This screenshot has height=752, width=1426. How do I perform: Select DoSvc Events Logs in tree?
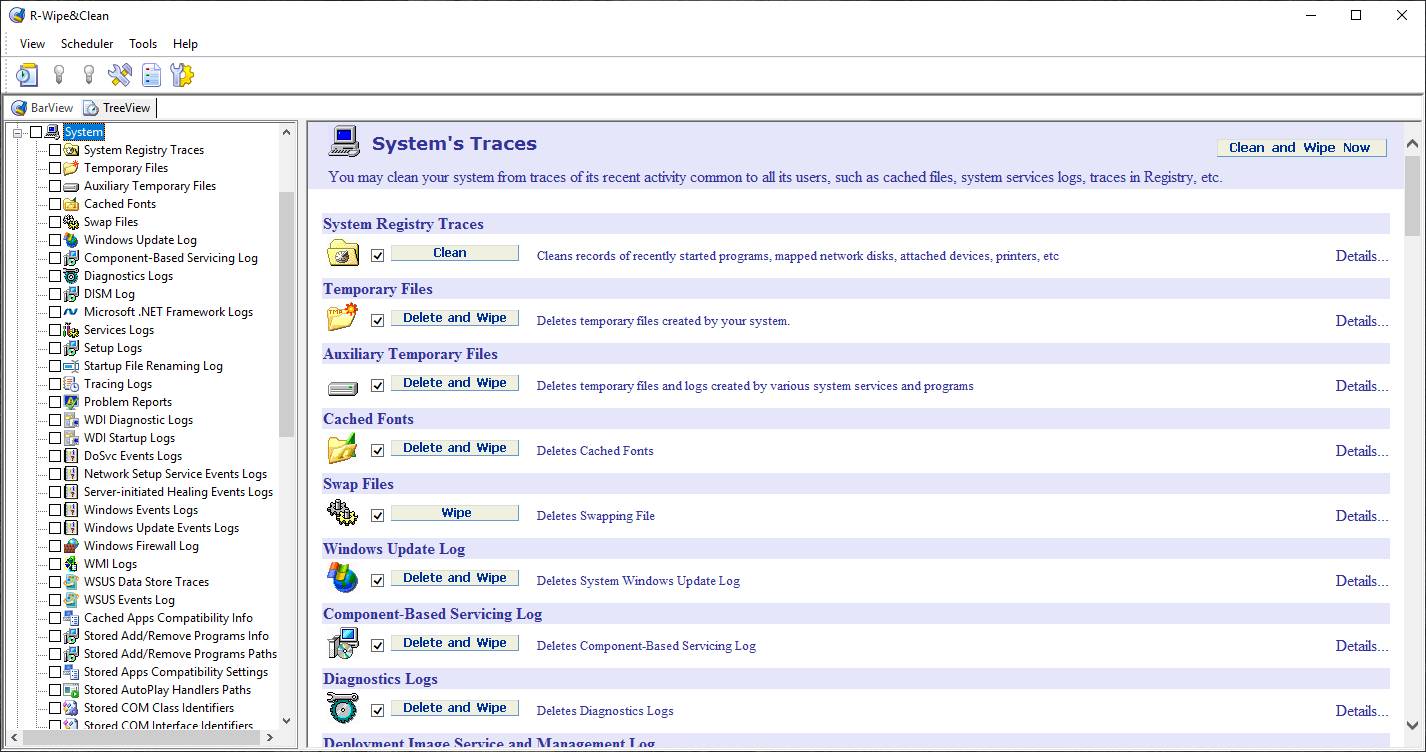(x=133, y=456)
